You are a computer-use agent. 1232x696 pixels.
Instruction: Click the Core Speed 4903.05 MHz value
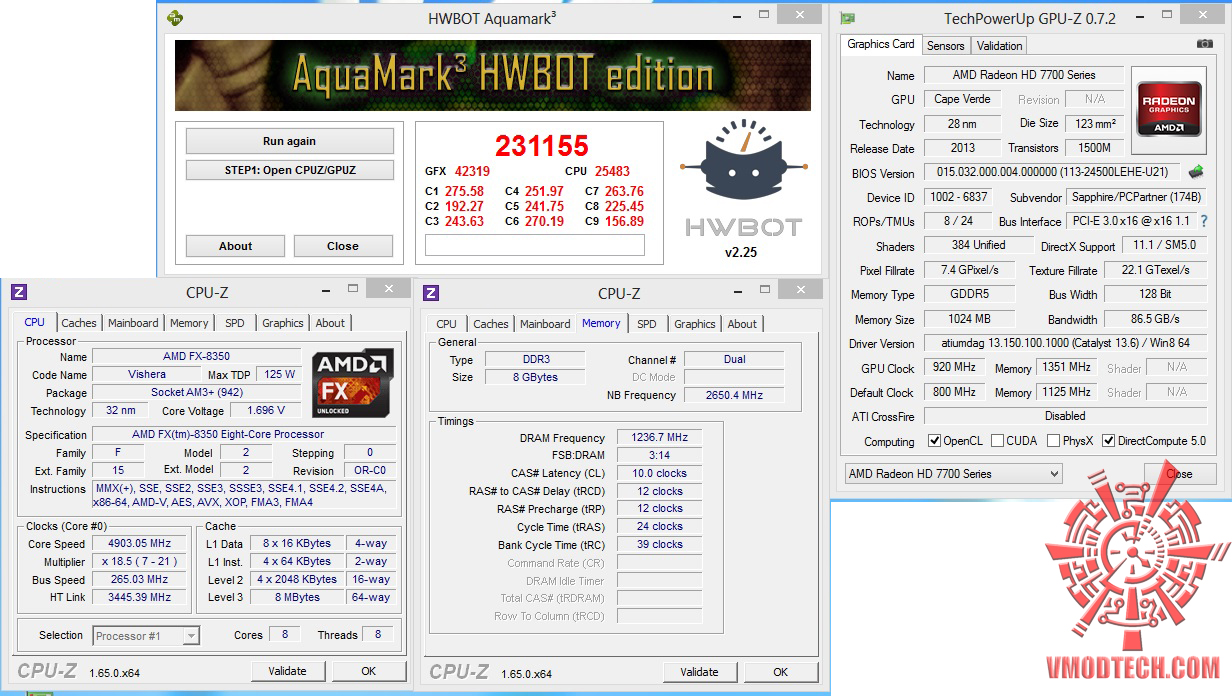click(x=139, y=543)
